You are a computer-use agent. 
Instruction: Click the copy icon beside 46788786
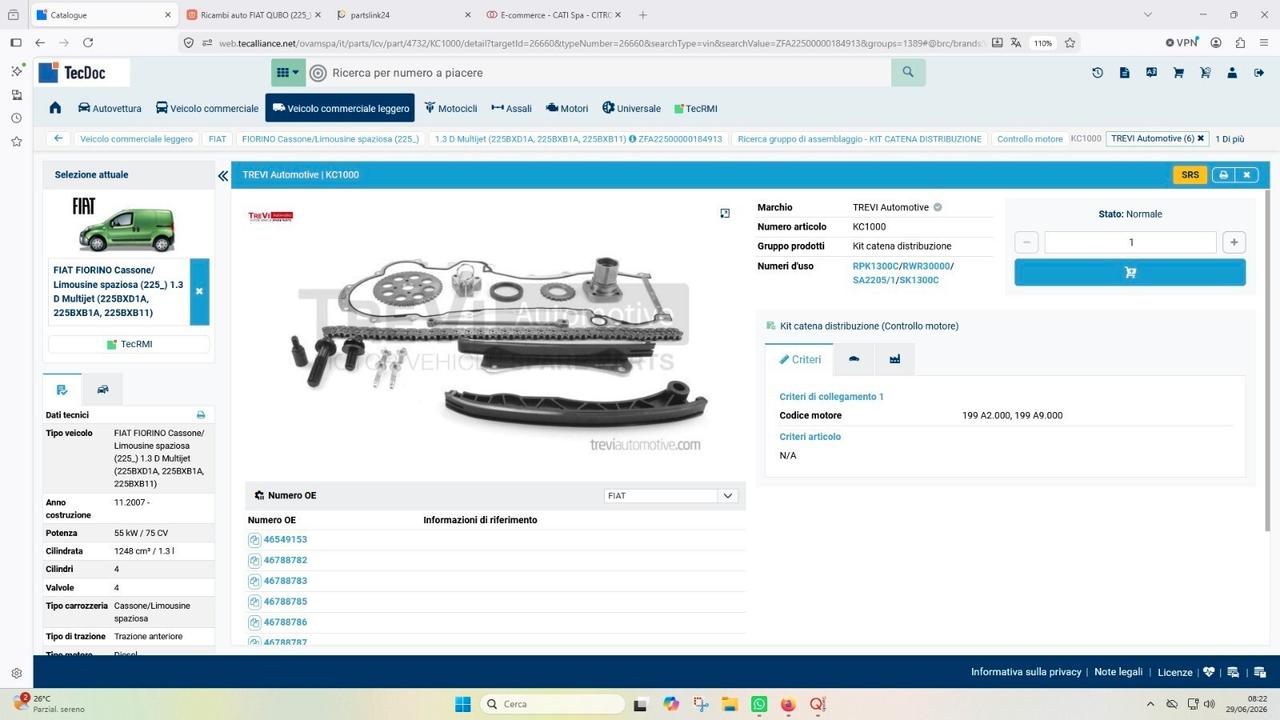click(254, 623)
